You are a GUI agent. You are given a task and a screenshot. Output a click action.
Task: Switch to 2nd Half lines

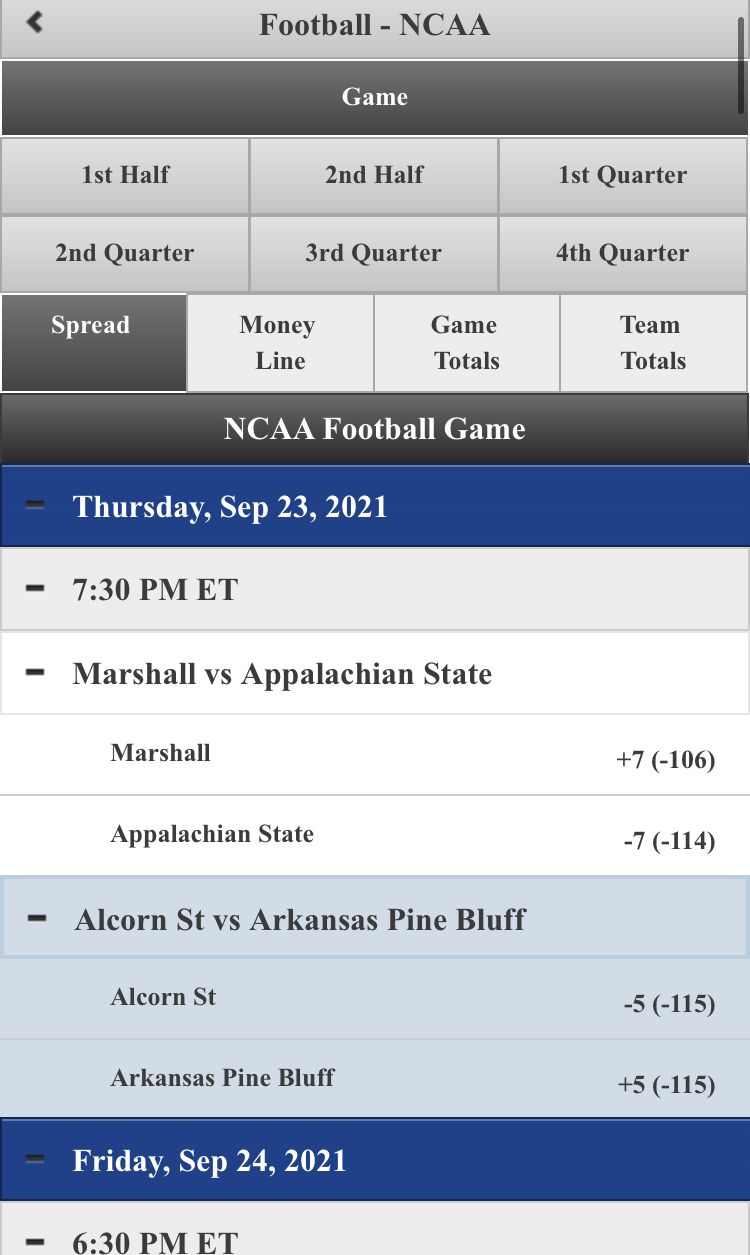[x=374, y=175]
